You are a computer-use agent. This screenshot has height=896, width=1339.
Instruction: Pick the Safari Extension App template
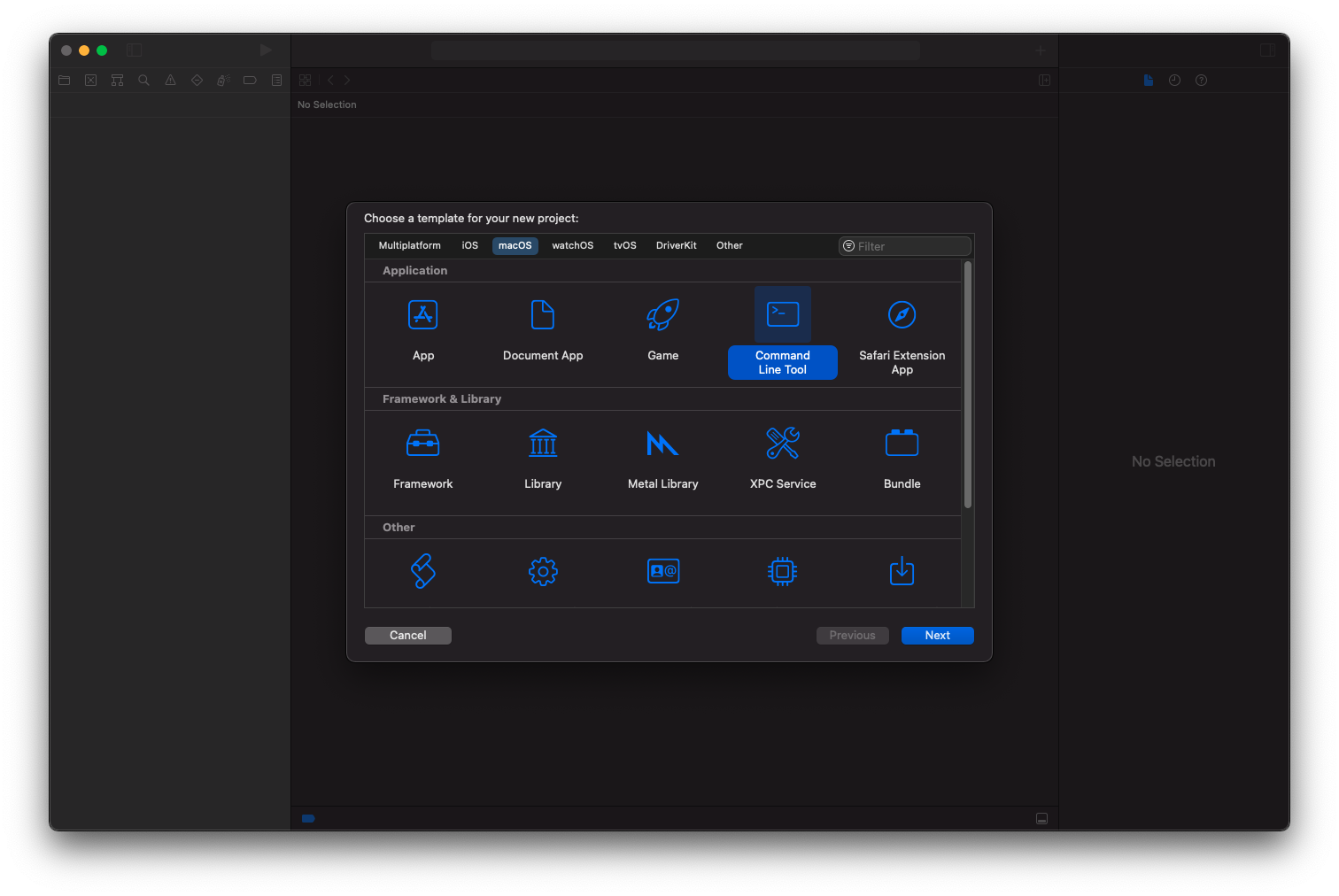pyautogui.click(x=902, y=315)
